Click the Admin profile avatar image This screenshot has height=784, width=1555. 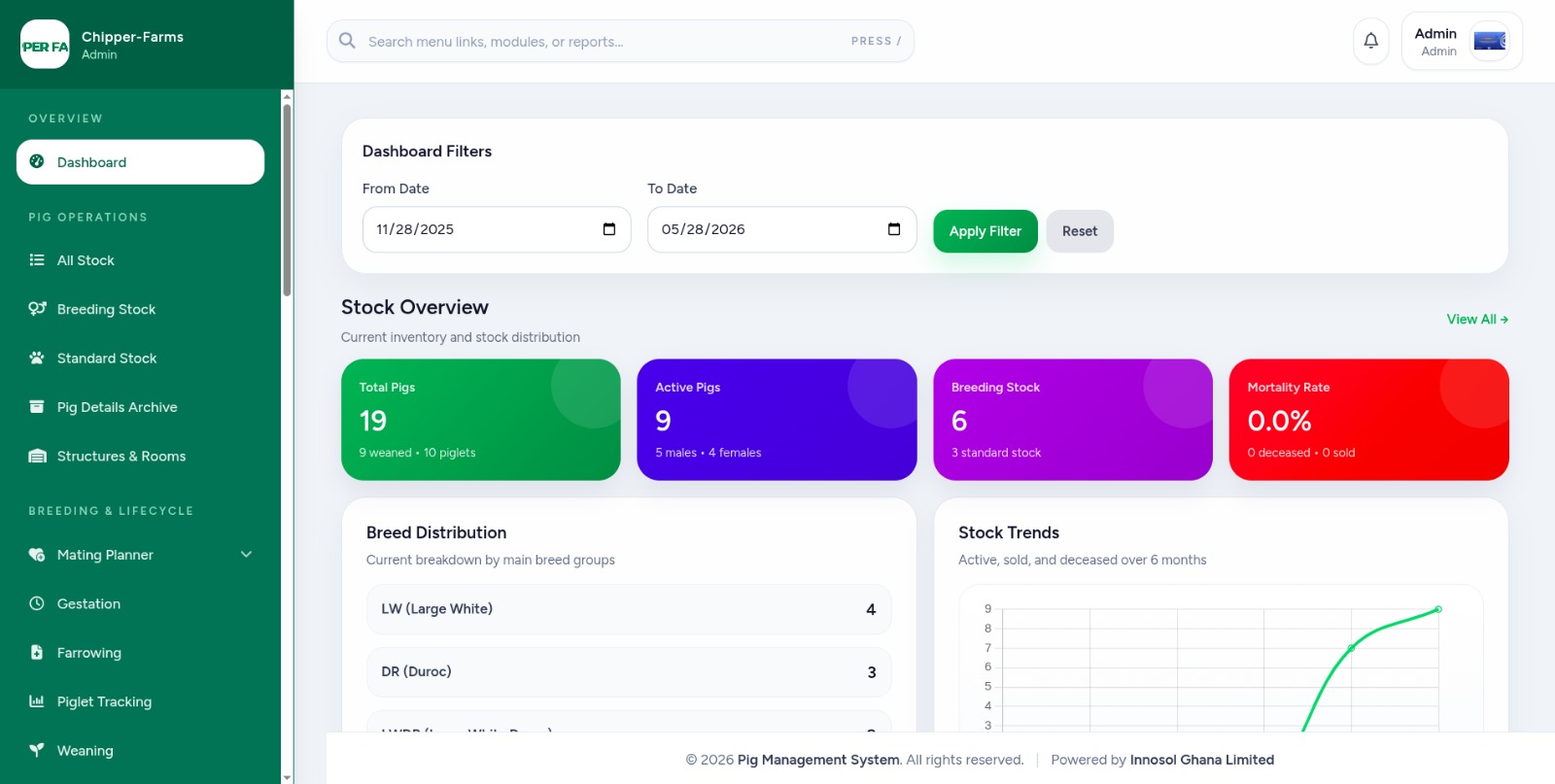coord(1489,41)
